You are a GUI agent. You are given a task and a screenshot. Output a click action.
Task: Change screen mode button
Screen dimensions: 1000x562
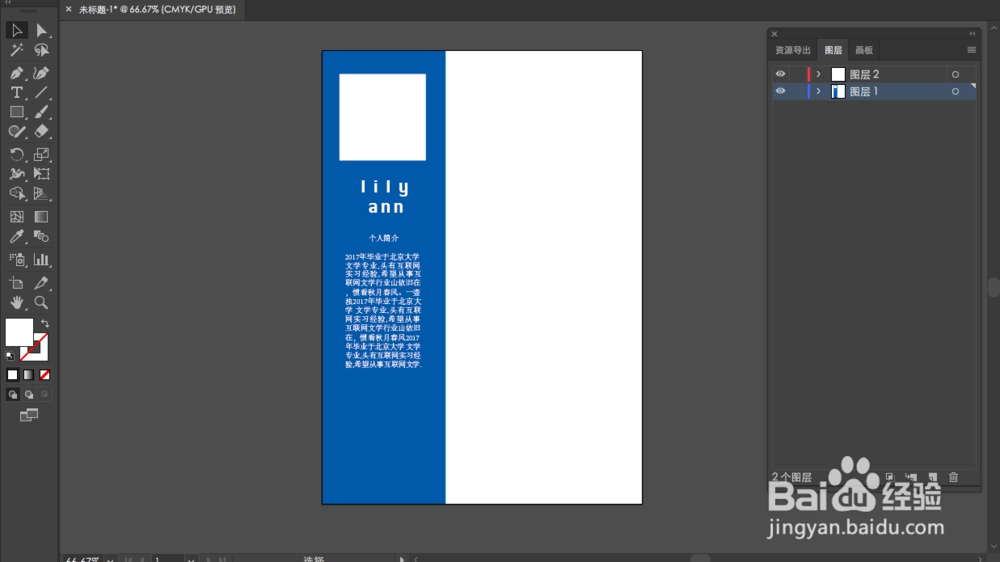[x=29, y=415]
